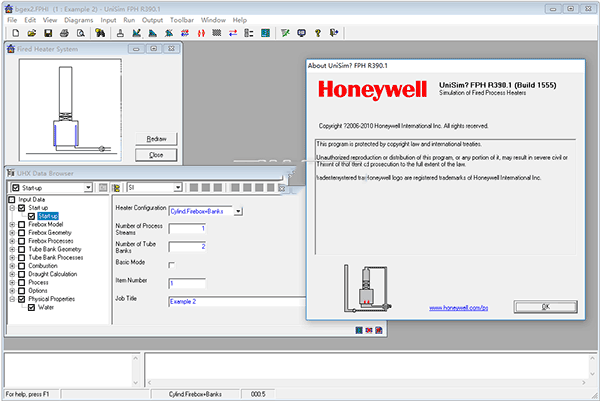The height and width of the screenshot is (401, 600).
Task: Click the checklist options toolbar icon
Action: coord(249,33)
